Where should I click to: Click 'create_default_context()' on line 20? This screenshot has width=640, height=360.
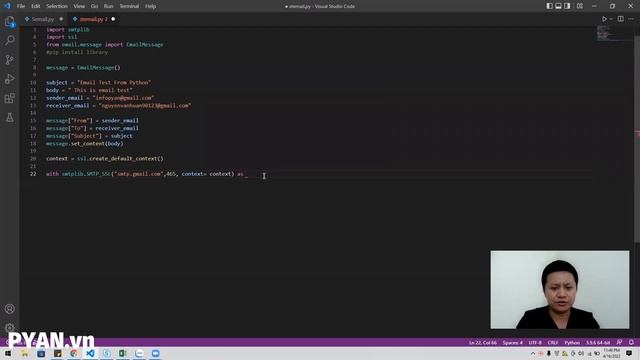[x=126, y=158]
